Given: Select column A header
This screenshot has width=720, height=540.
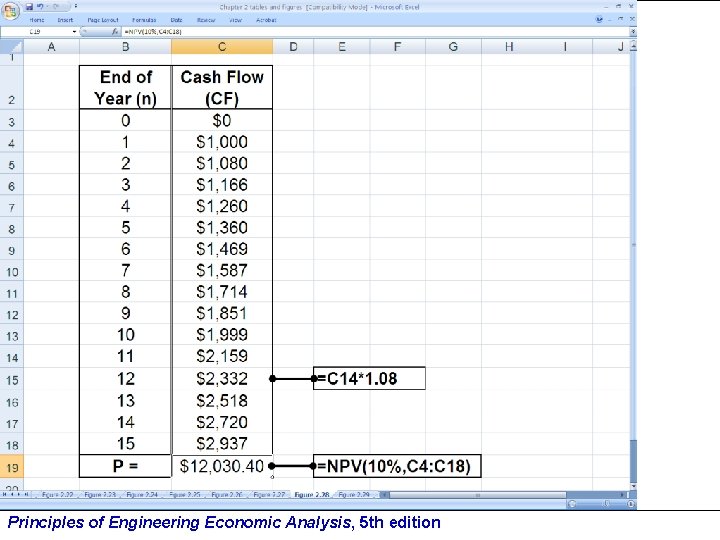Looking at the screenshot, I should tap(51, 46).
